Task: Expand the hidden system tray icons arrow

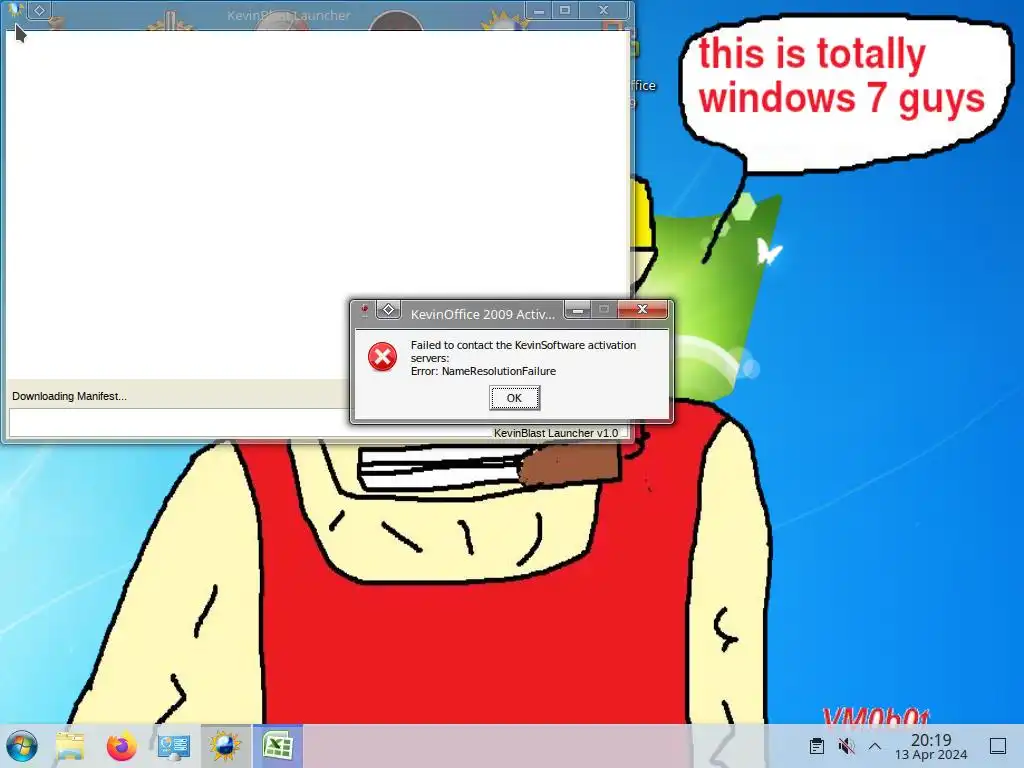Action: pos(875,746)
